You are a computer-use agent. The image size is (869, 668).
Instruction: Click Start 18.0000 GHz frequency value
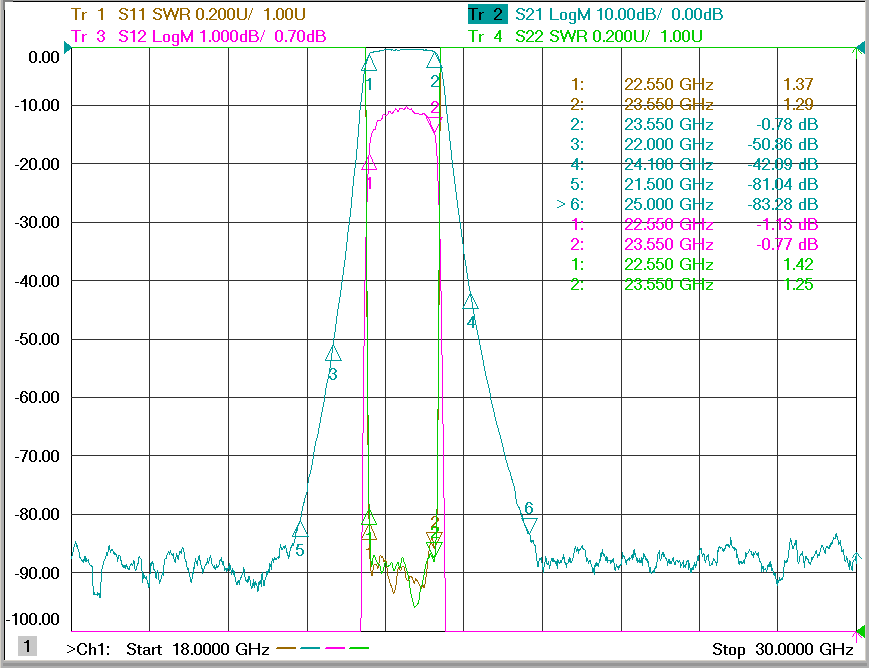[x=198, y=649]
